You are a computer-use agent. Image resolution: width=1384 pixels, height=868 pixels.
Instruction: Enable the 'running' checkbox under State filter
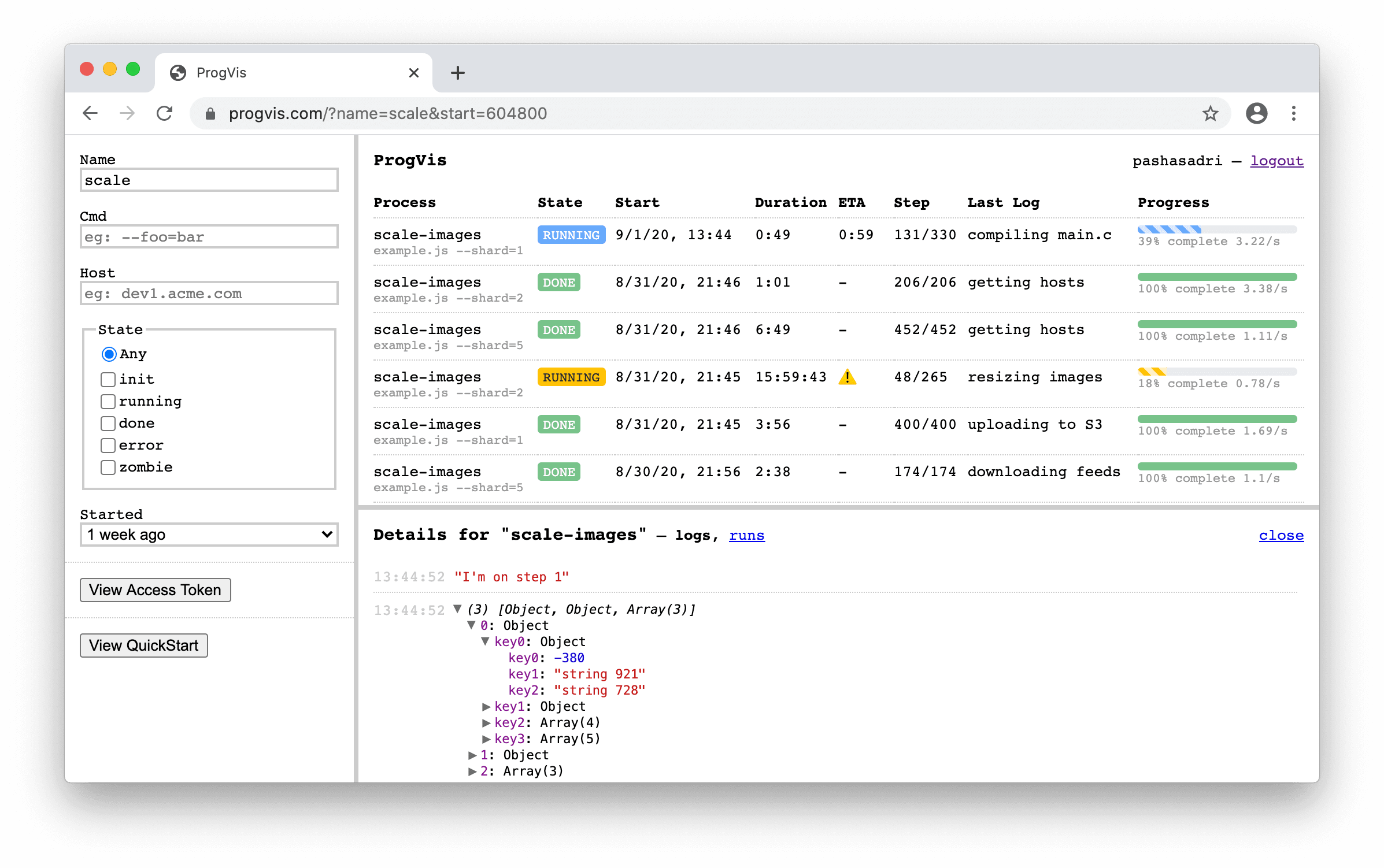pyautogui.click(x=108, y=400)
